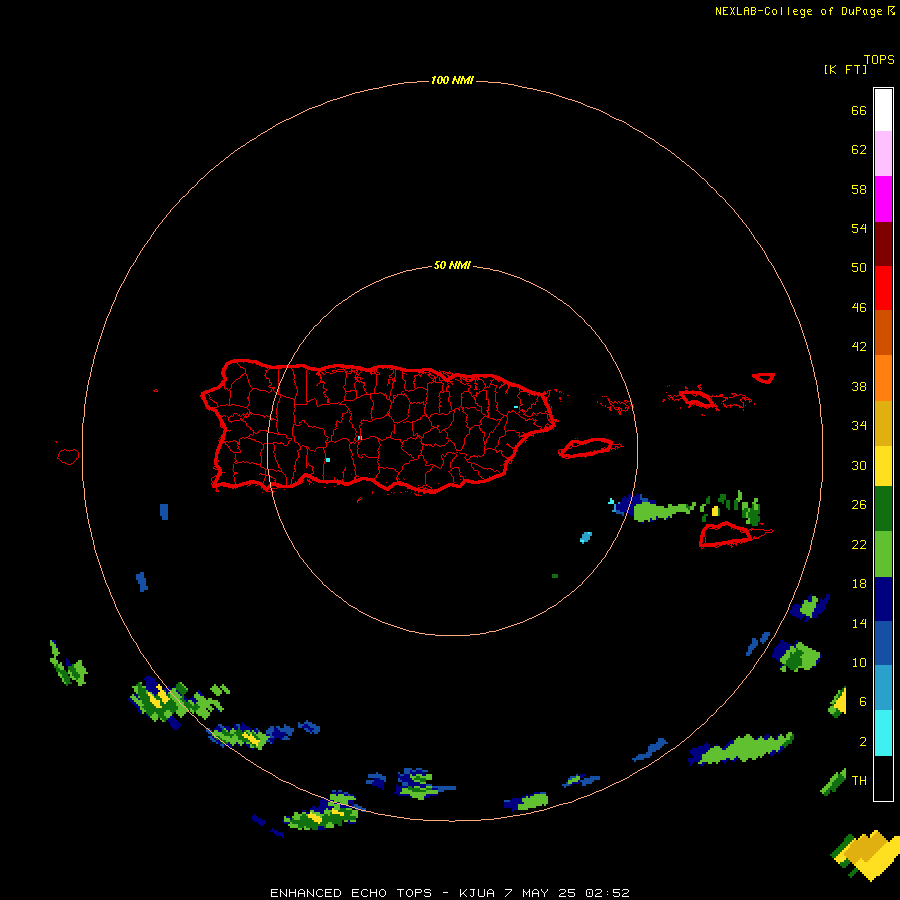
Task: Click the dark green dot echo south of Vieques
Action: [x=554, y=576]
